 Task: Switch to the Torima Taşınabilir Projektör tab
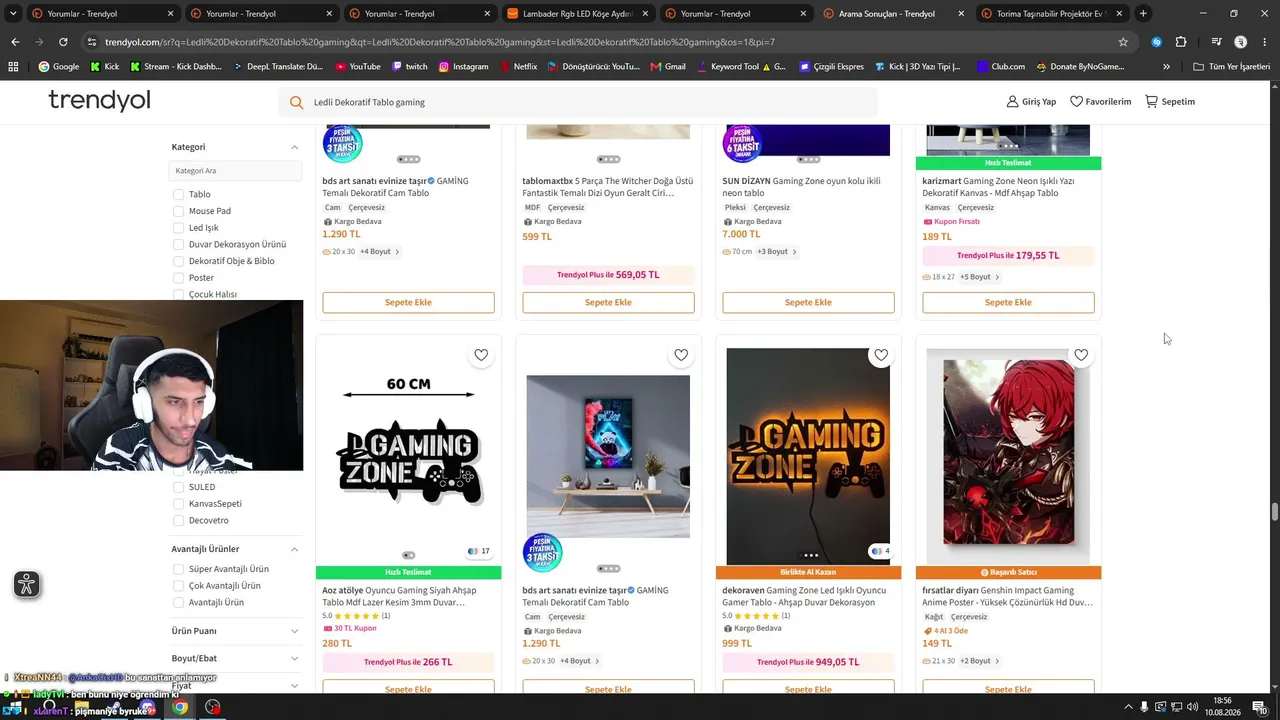1051,14
